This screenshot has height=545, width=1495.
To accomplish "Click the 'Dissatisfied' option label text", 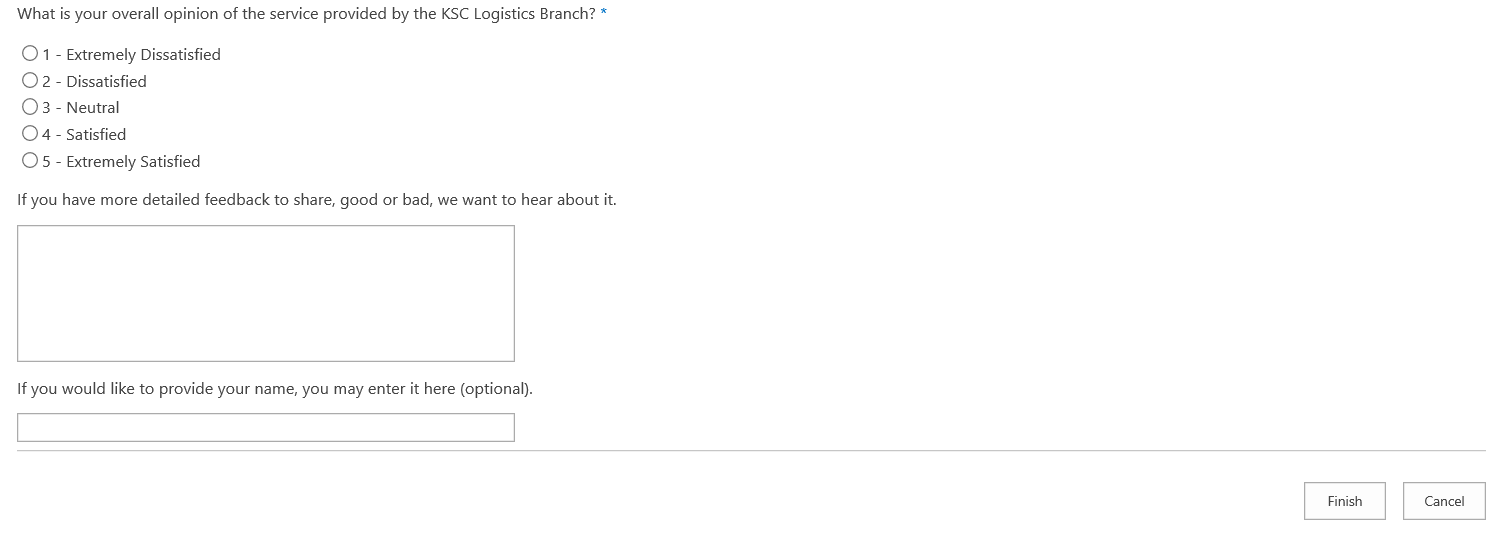I will coord(106,81).
